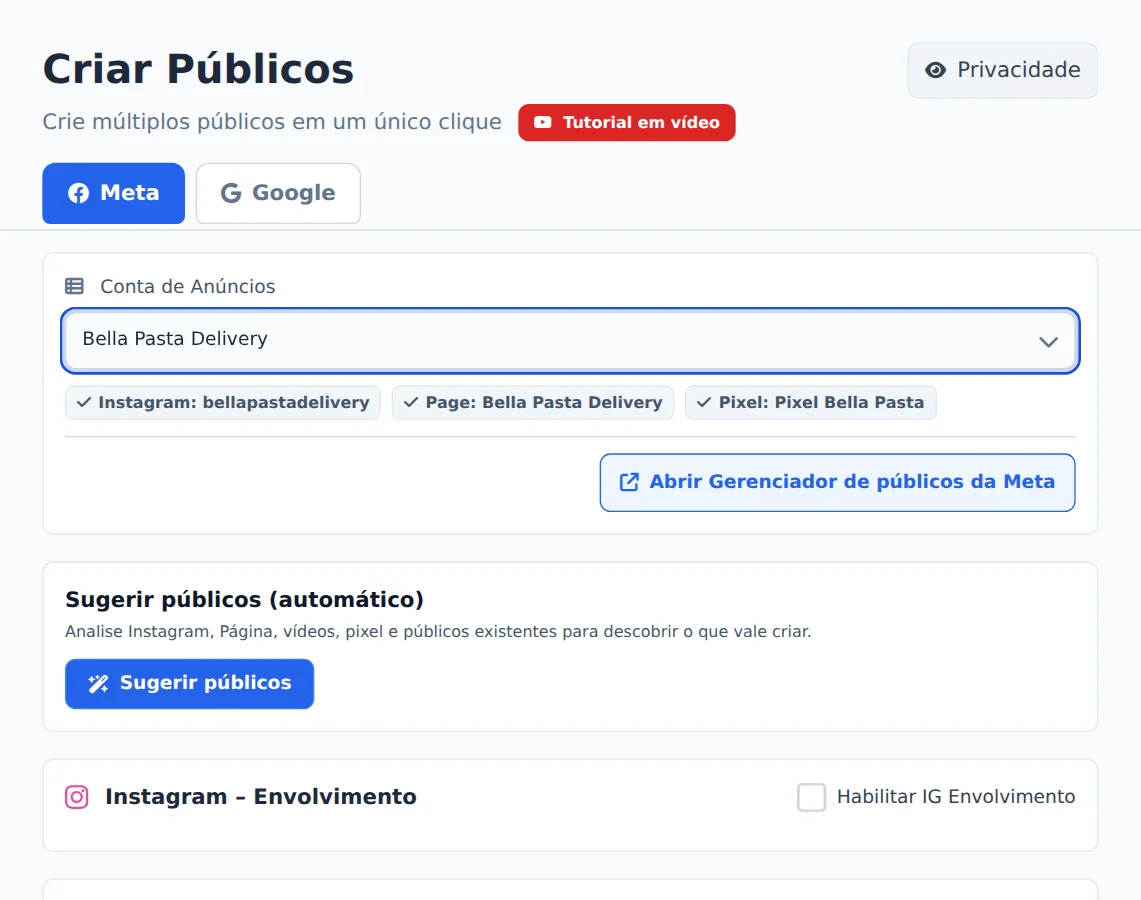
Task: Click the Analise Instagram, Página description text
Action: coord(438,632)
